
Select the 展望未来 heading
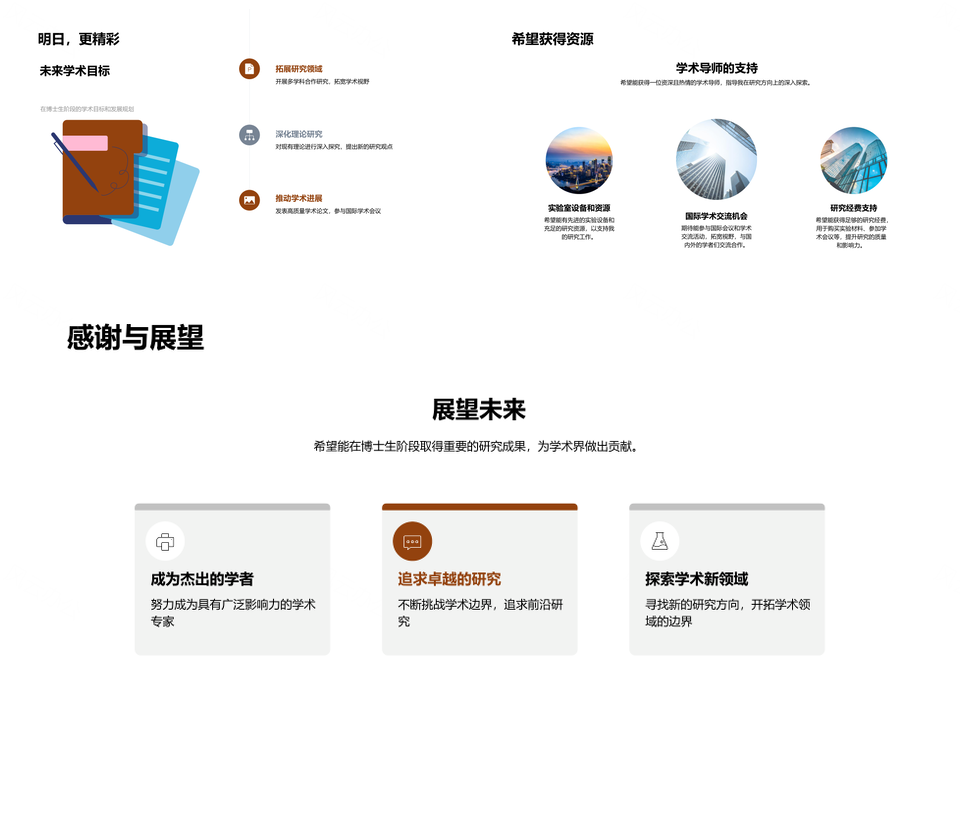pos(479,410)
